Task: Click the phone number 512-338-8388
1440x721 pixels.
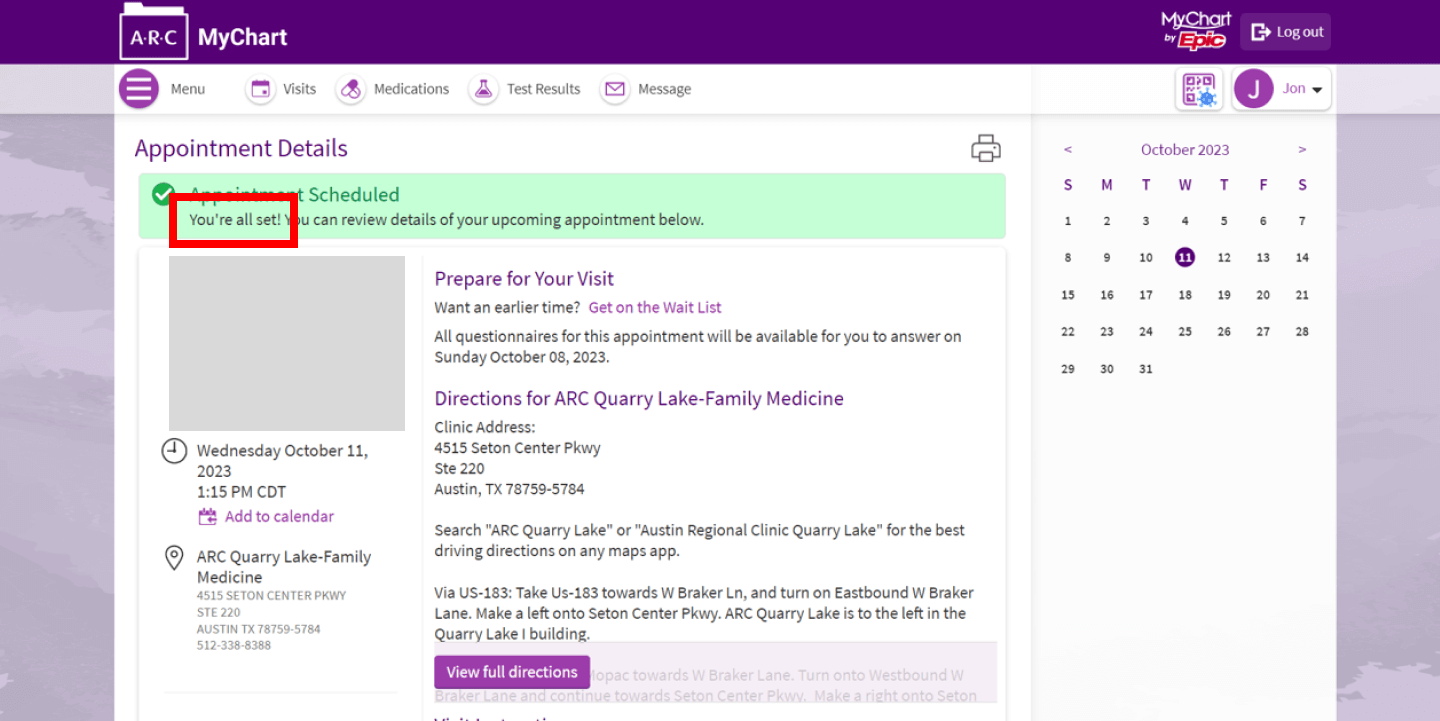Action: (234, 646)
